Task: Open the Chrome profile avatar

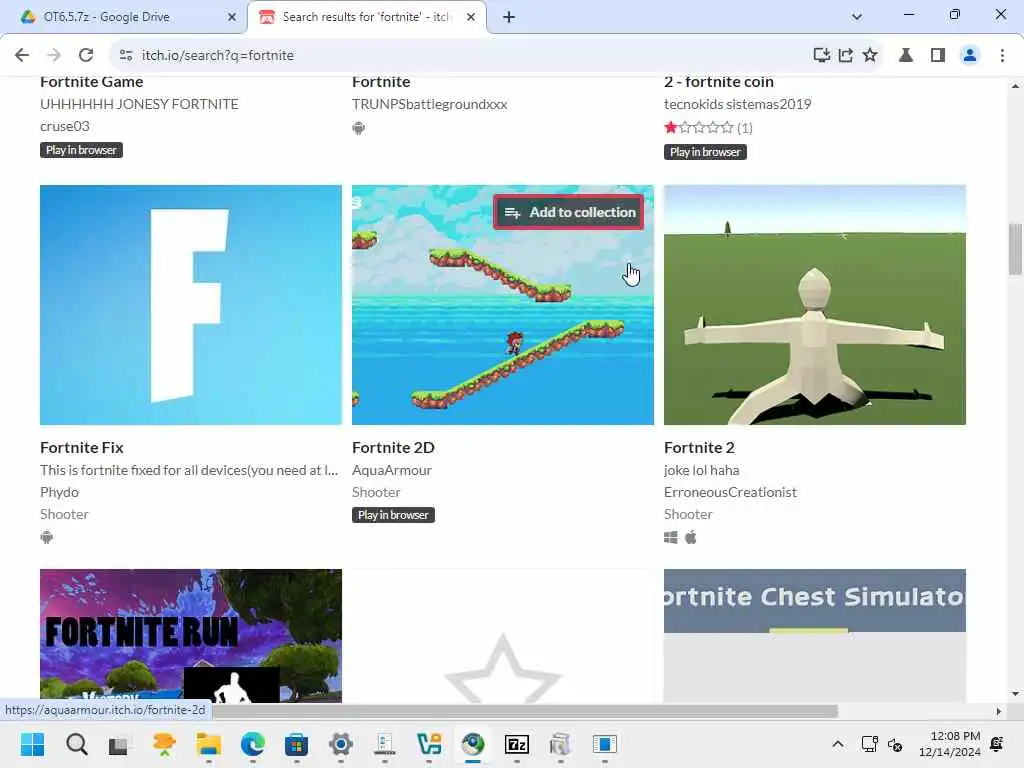Action: pyautogui.click(x=970, y=56)
